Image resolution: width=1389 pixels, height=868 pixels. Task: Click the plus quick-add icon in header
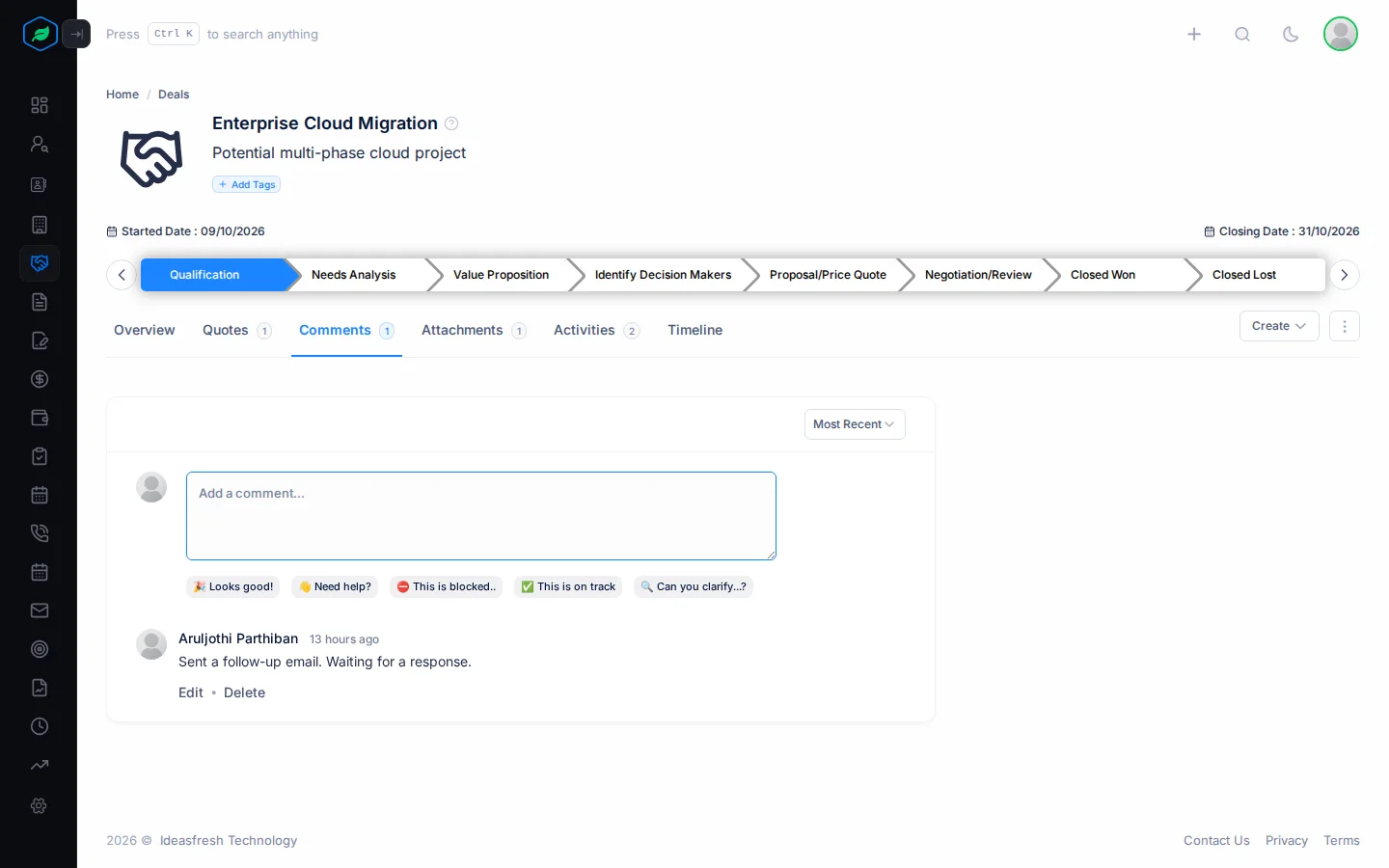click(1194, 34)
